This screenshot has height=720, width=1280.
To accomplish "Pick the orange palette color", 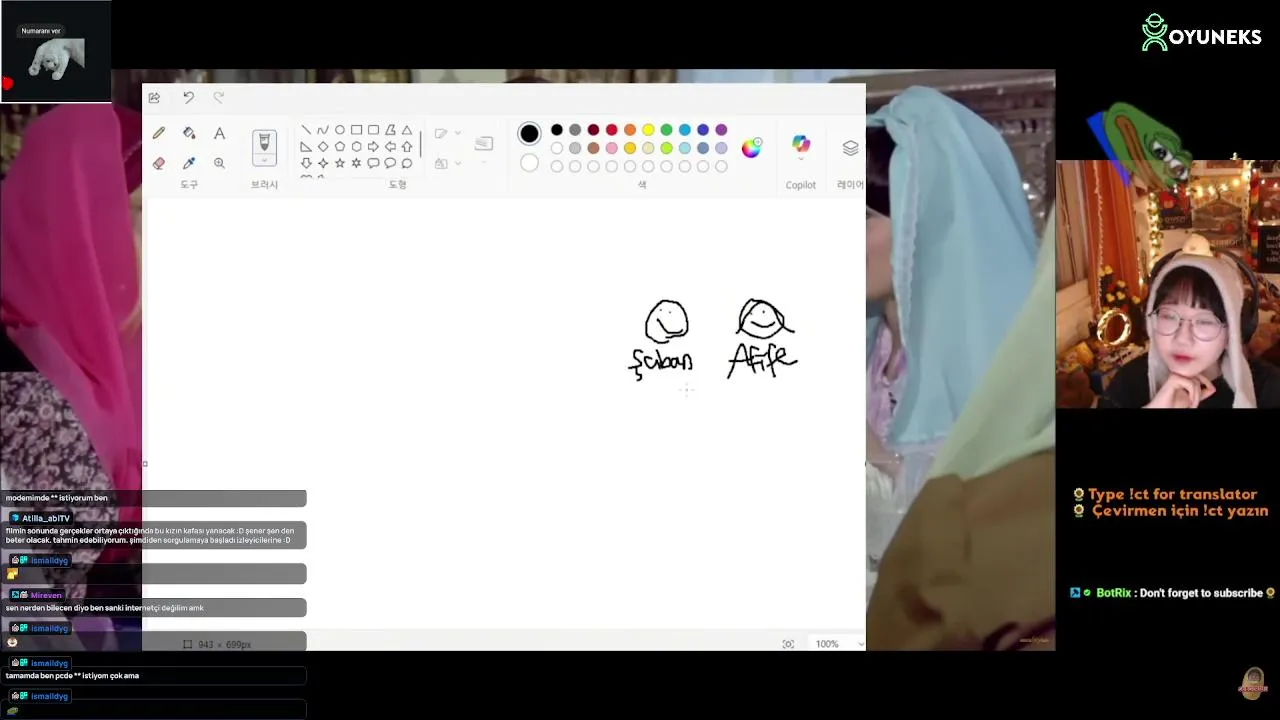I will 630,130.
